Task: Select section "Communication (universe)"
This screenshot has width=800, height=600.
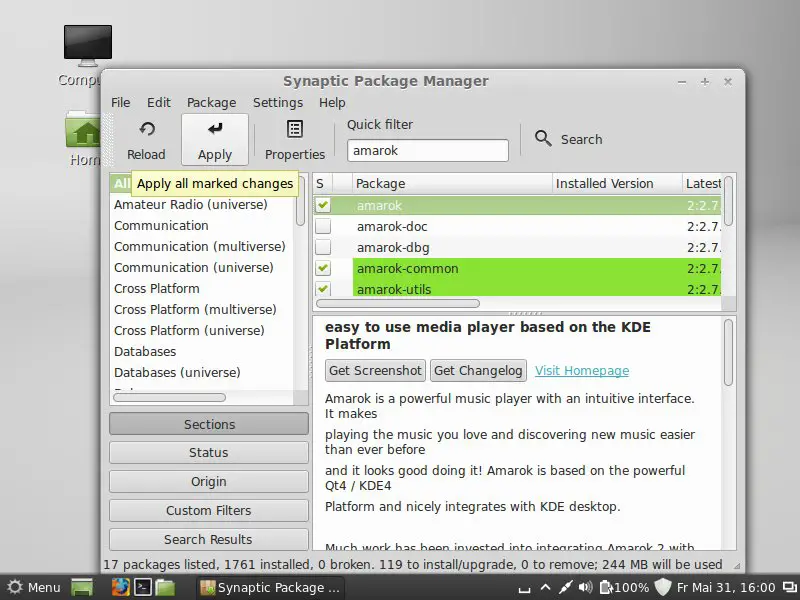Action: (194, 267)
